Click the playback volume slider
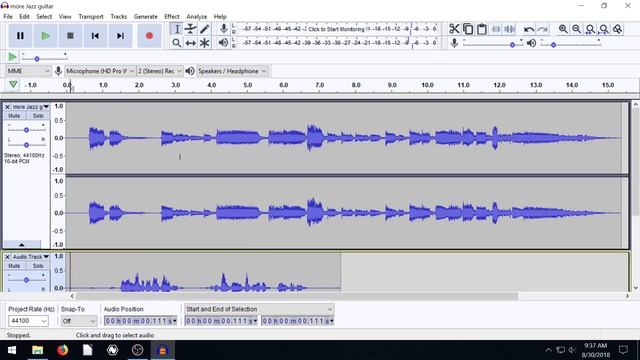This screenshot has width=640, height=360. [571, 43]
